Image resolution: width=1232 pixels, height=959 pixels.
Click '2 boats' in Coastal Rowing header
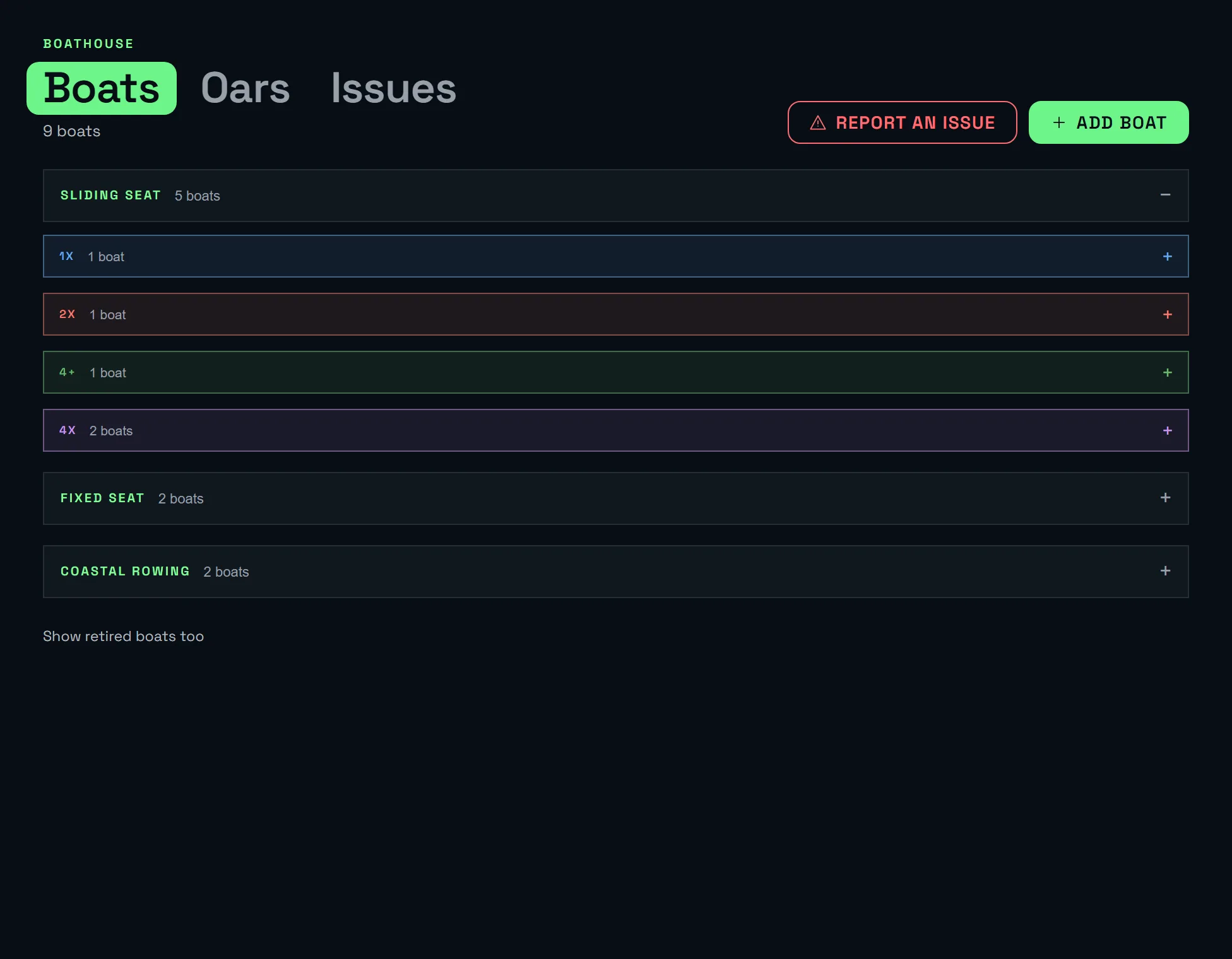coord(226,572)
